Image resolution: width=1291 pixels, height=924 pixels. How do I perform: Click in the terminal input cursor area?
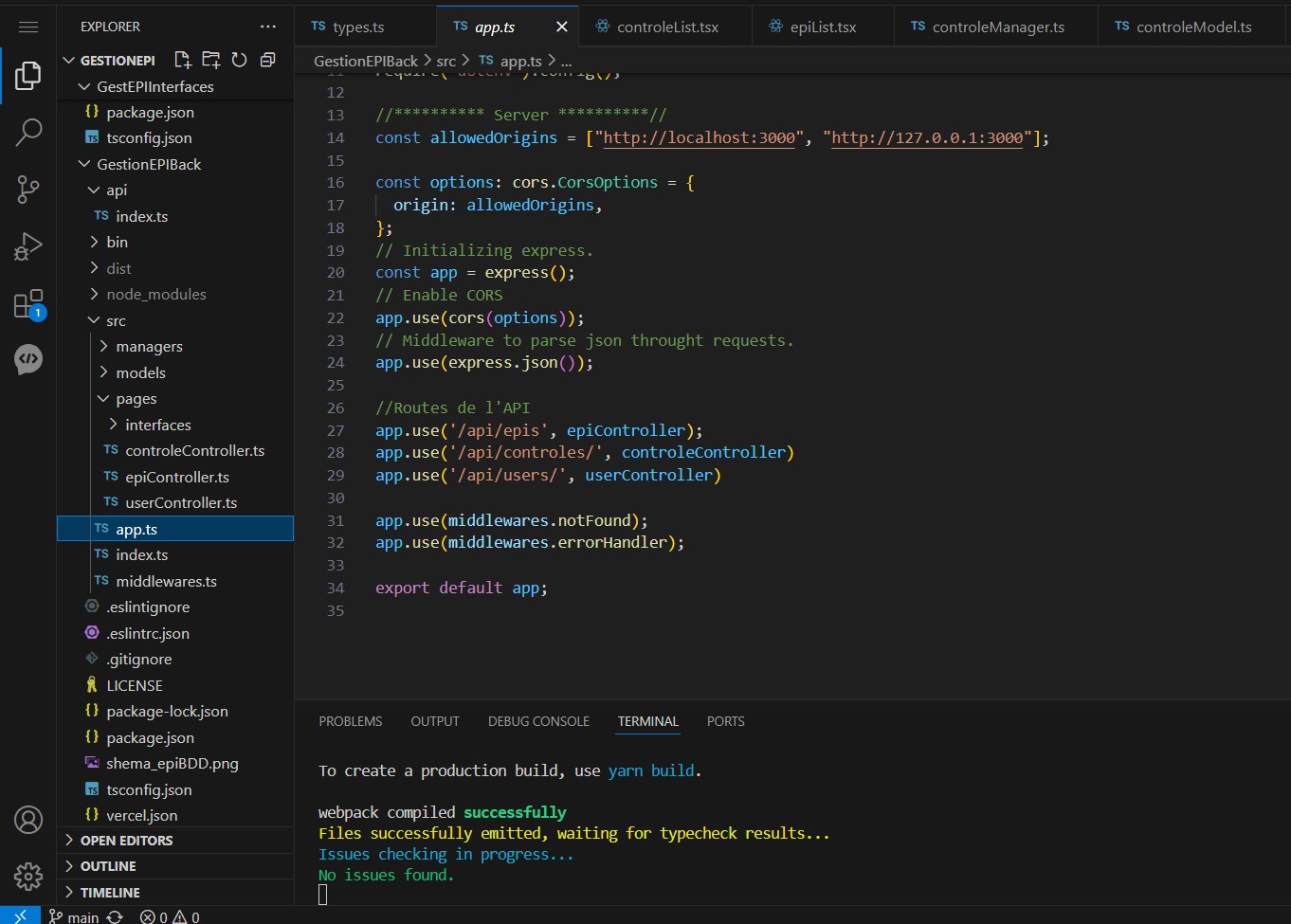point(323,895)
